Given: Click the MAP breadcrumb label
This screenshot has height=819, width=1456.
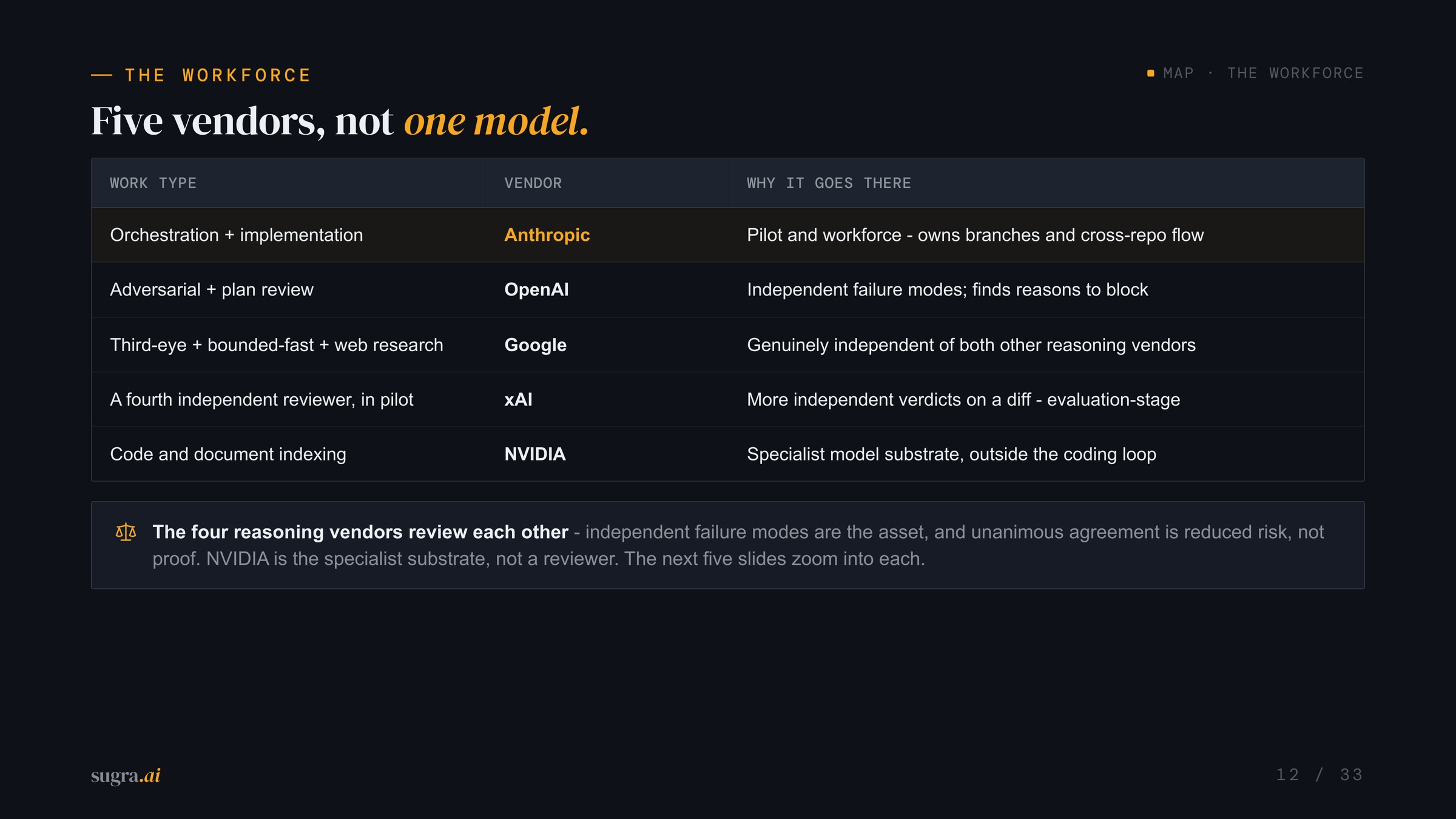Looking at the screenshot, I should (x=1179, y=73).
